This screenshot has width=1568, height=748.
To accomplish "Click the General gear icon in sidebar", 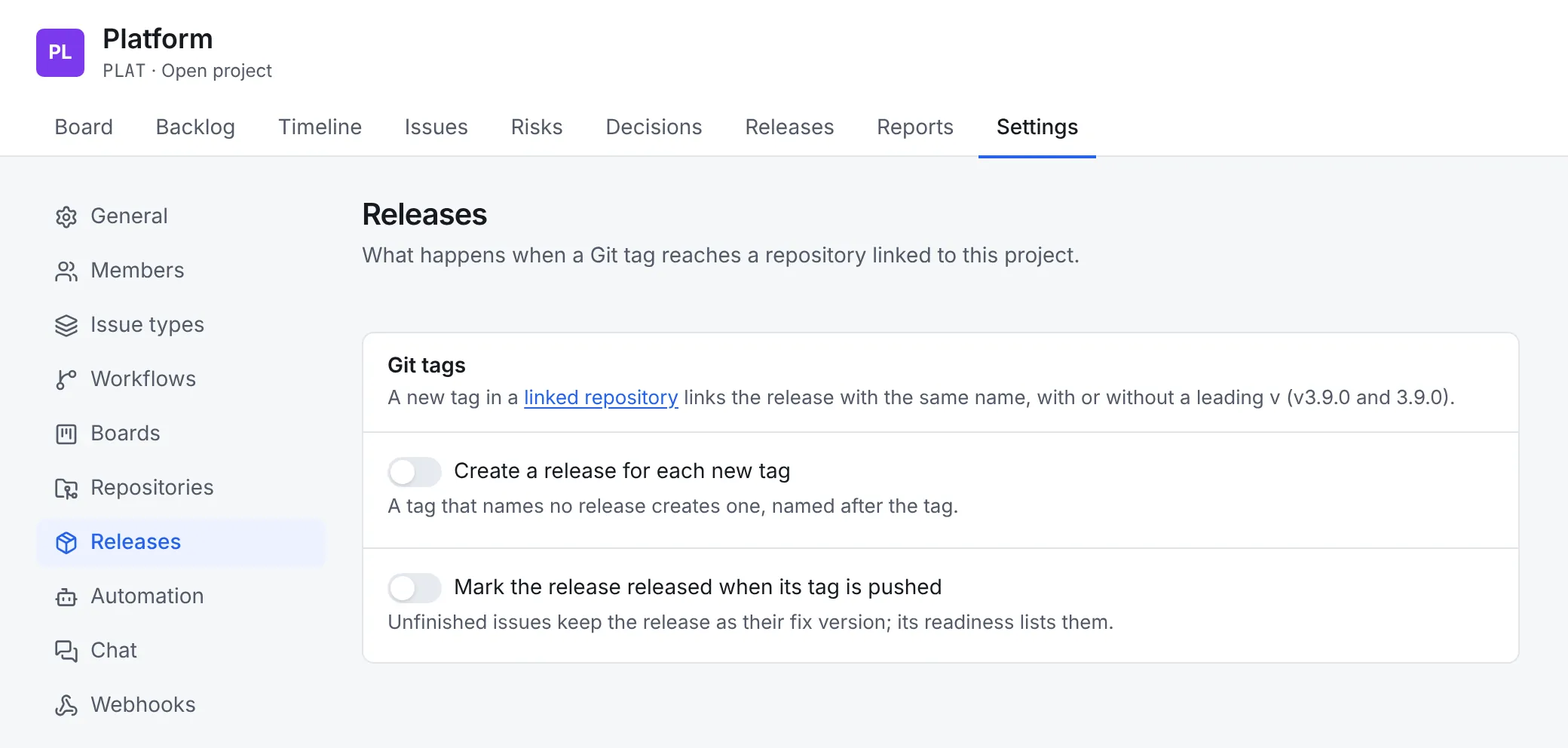I will [x=66, y=216].
